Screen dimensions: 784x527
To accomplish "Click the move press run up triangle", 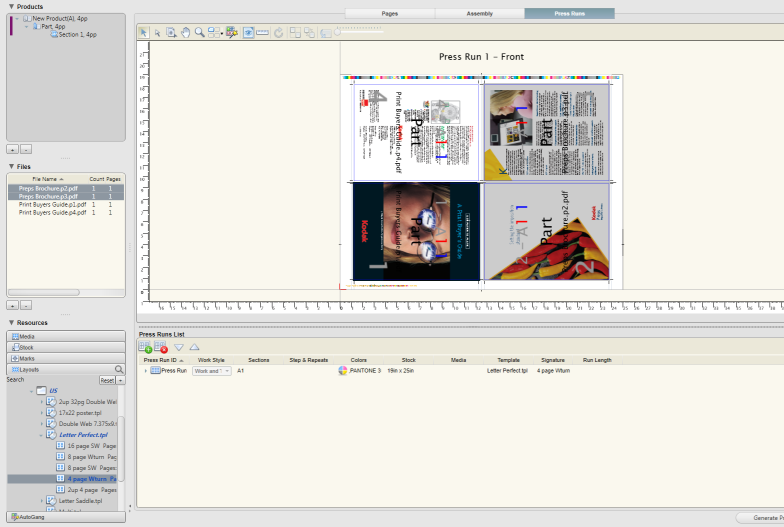I will coord(194,347).
